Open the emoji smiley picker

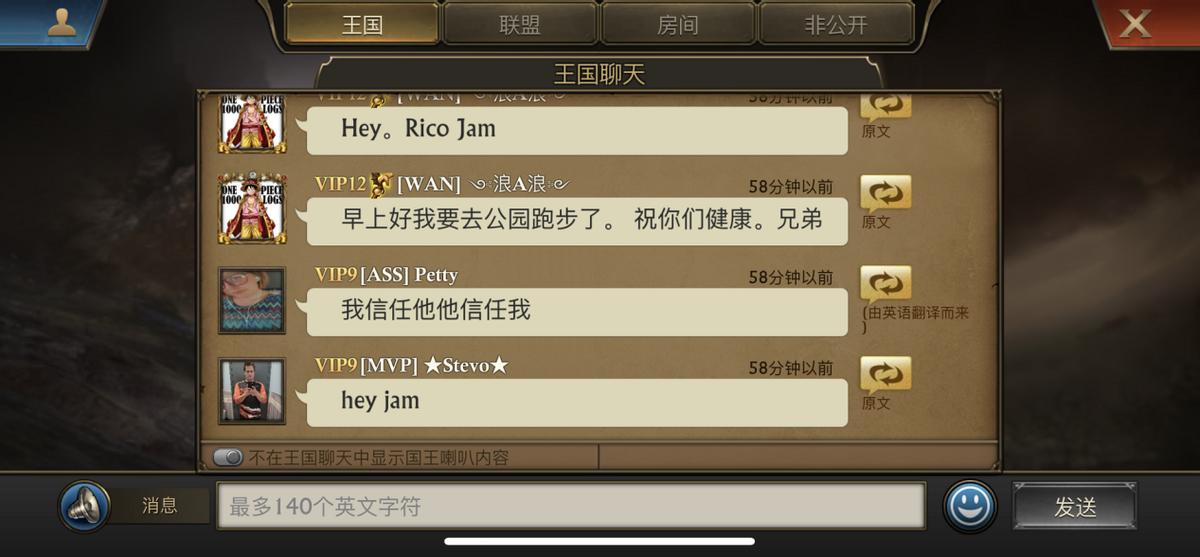969,506
